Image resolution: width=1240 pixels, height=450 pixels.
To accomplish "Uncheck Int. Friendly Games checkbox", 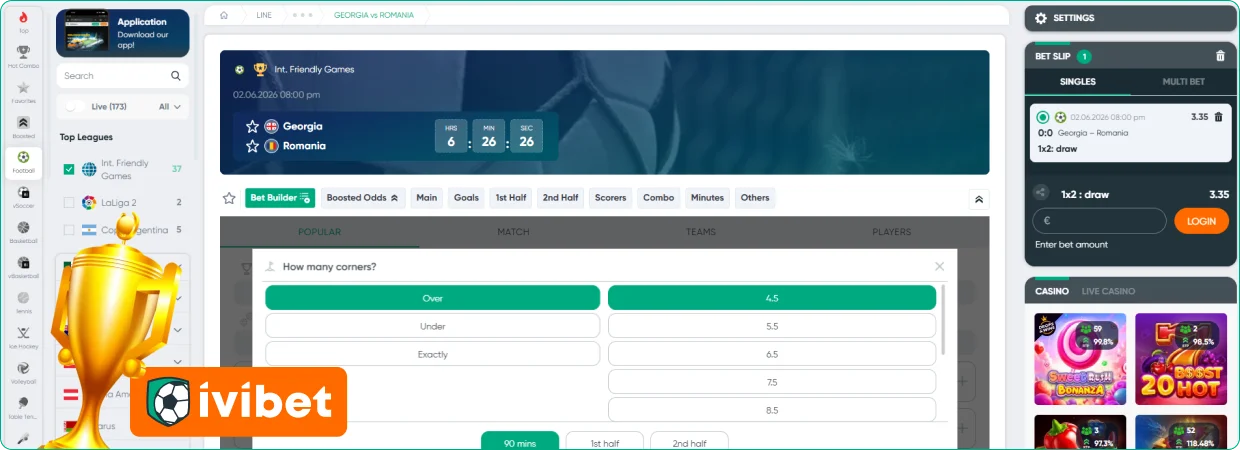I will [69, 169].
